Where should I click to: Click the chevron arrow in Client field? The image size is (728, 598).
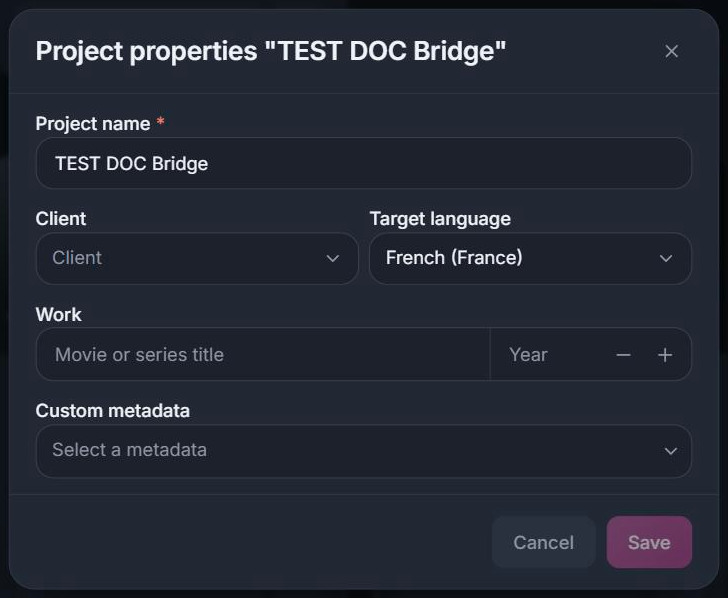pyautogui.click(x=332, y=258)
